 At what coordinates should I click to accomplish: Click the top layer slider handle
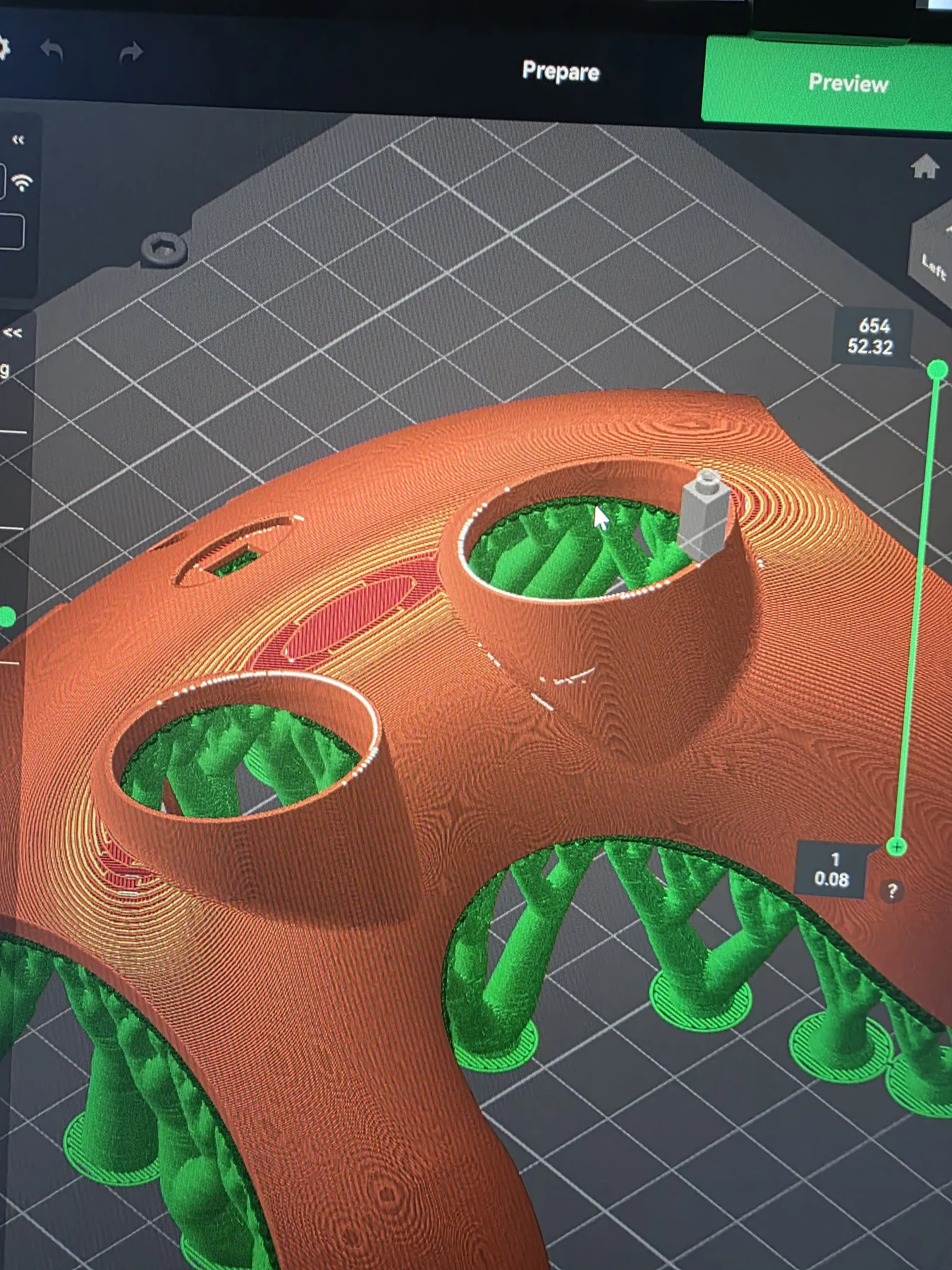[937, 370]
